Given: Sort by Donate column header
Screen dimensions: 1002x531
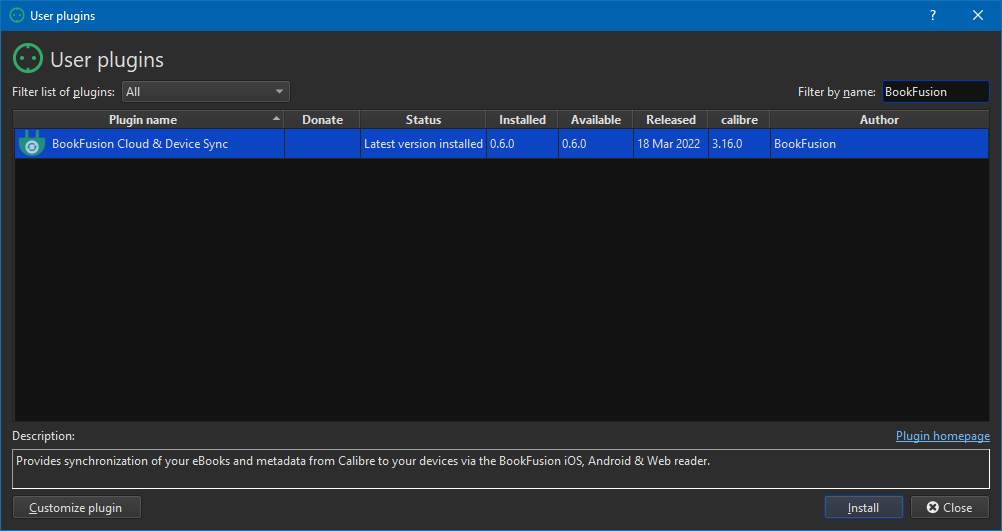Looking at the screenshot, I should point(322,119).
